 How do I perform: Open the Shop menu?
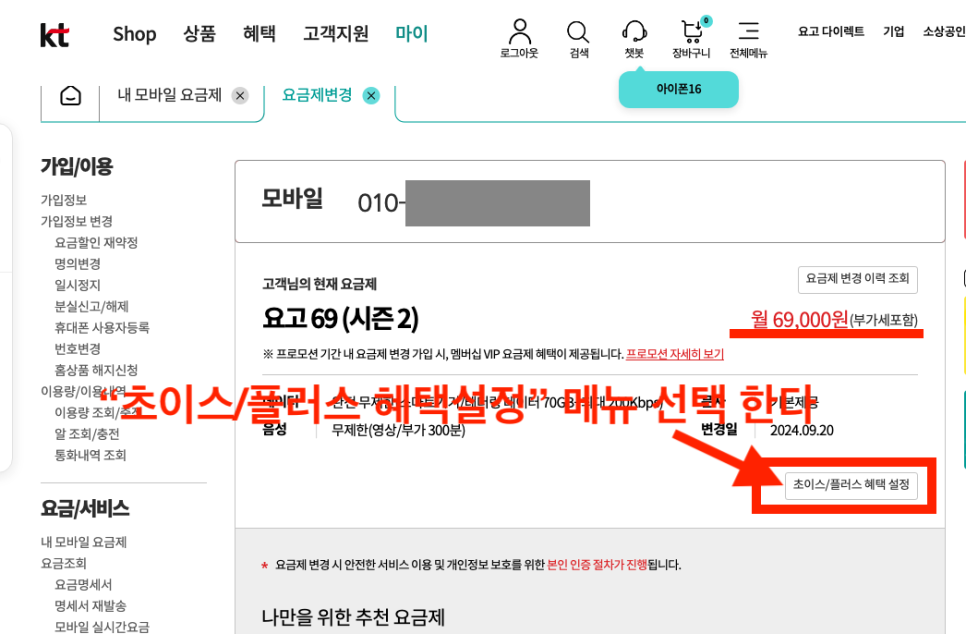tap(134, 34)
